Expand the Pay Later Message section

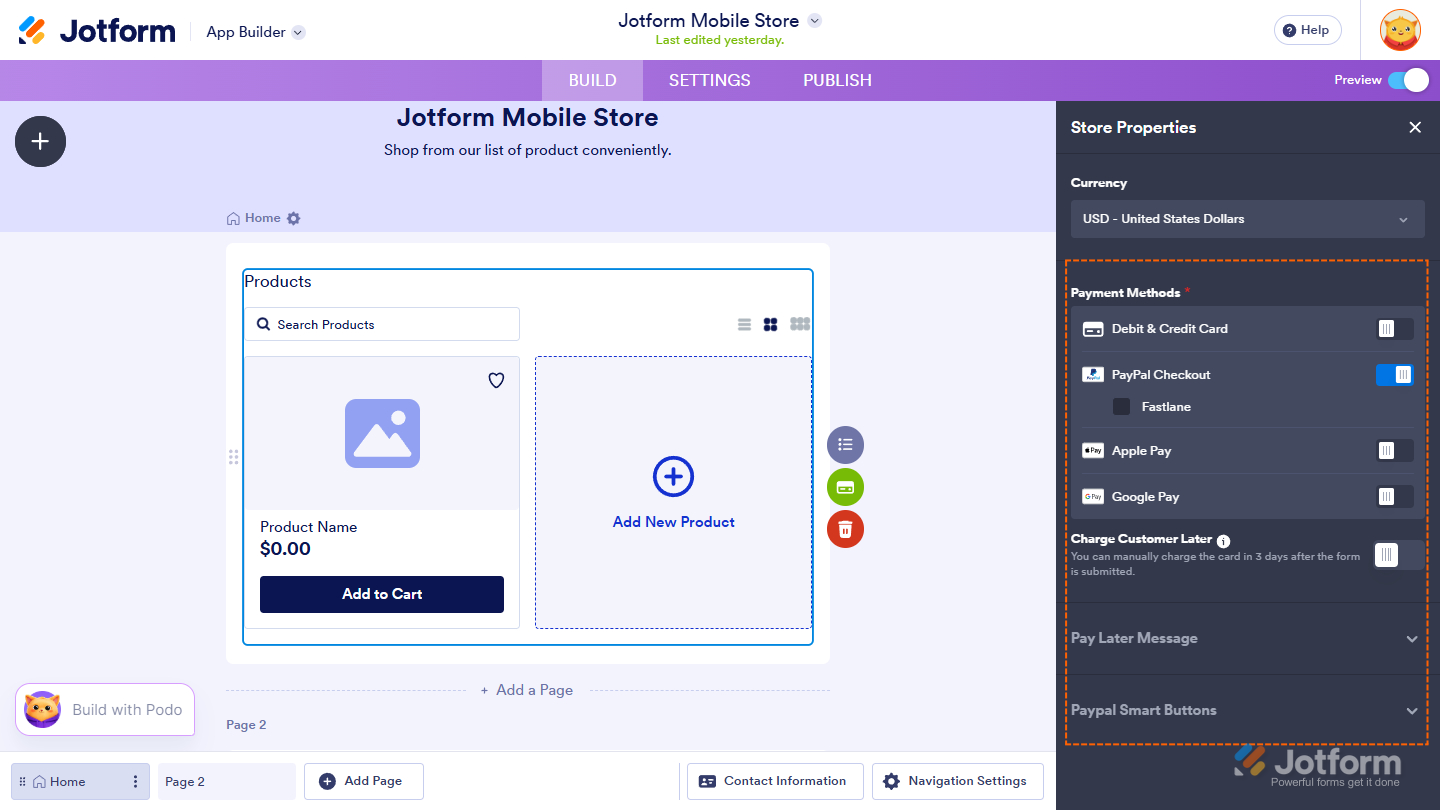(x=1247, y=638)
